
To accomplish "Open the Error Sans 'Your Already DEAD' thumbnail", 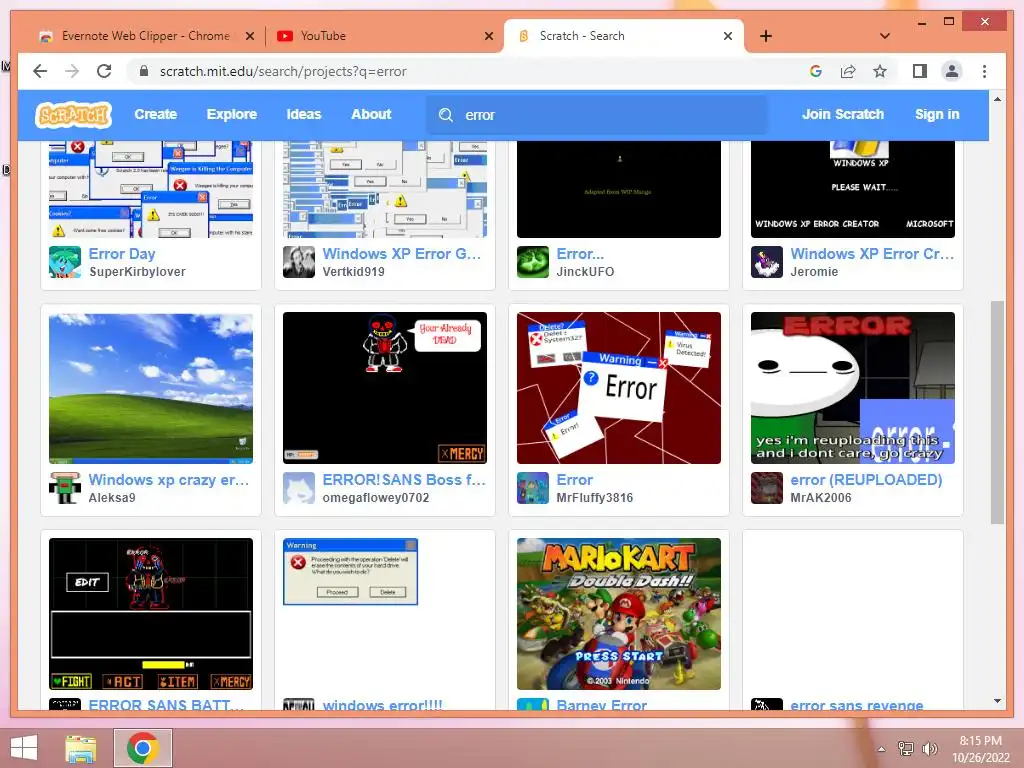I will tap(385, 388).
